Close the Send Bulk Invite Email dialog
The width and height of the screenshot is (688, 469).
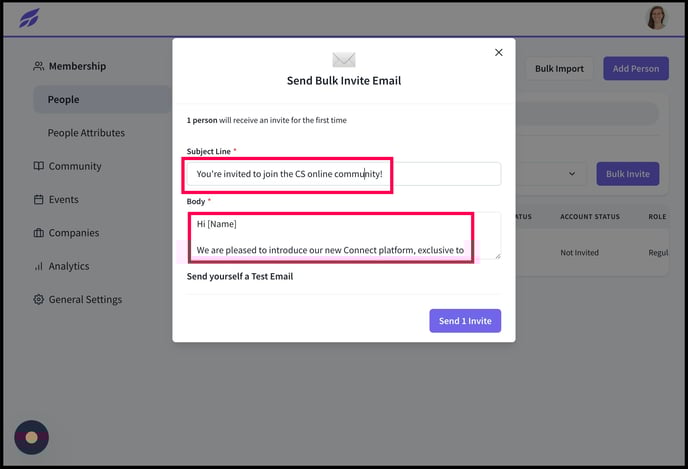tap(498, 53)
